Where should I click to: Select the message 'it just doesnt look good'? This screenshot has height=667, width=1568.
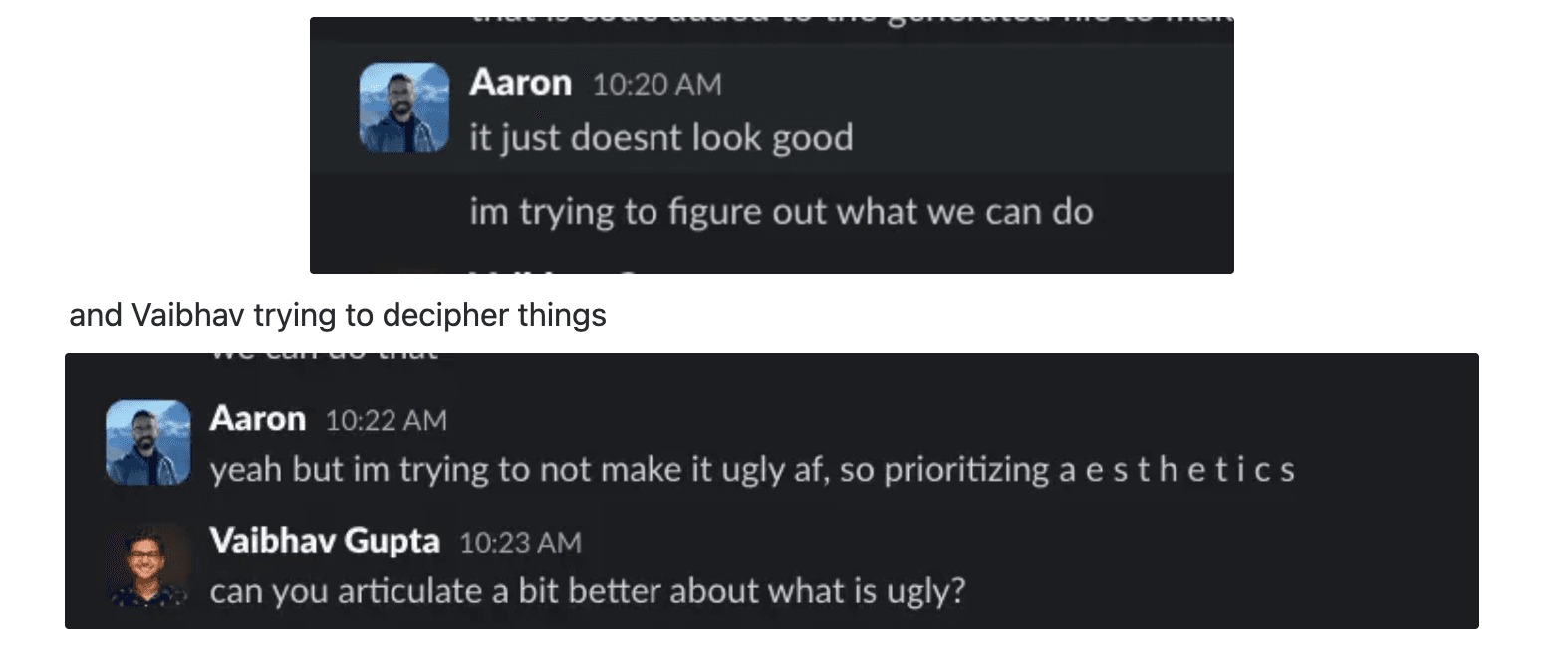point(661,137)
